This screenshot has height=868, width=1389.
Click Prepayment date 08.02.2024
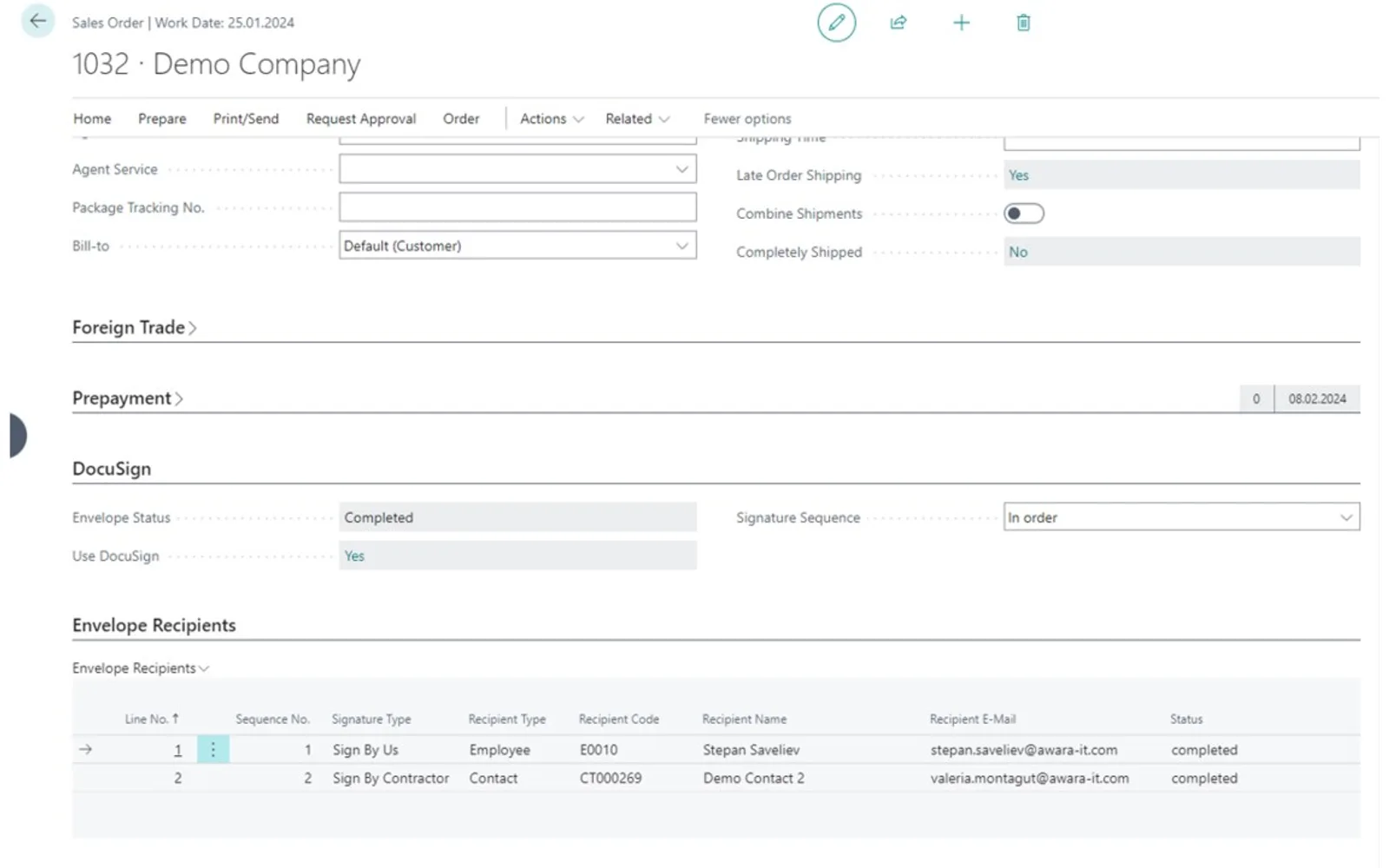pyautogui.click(x=1317, y=398)
